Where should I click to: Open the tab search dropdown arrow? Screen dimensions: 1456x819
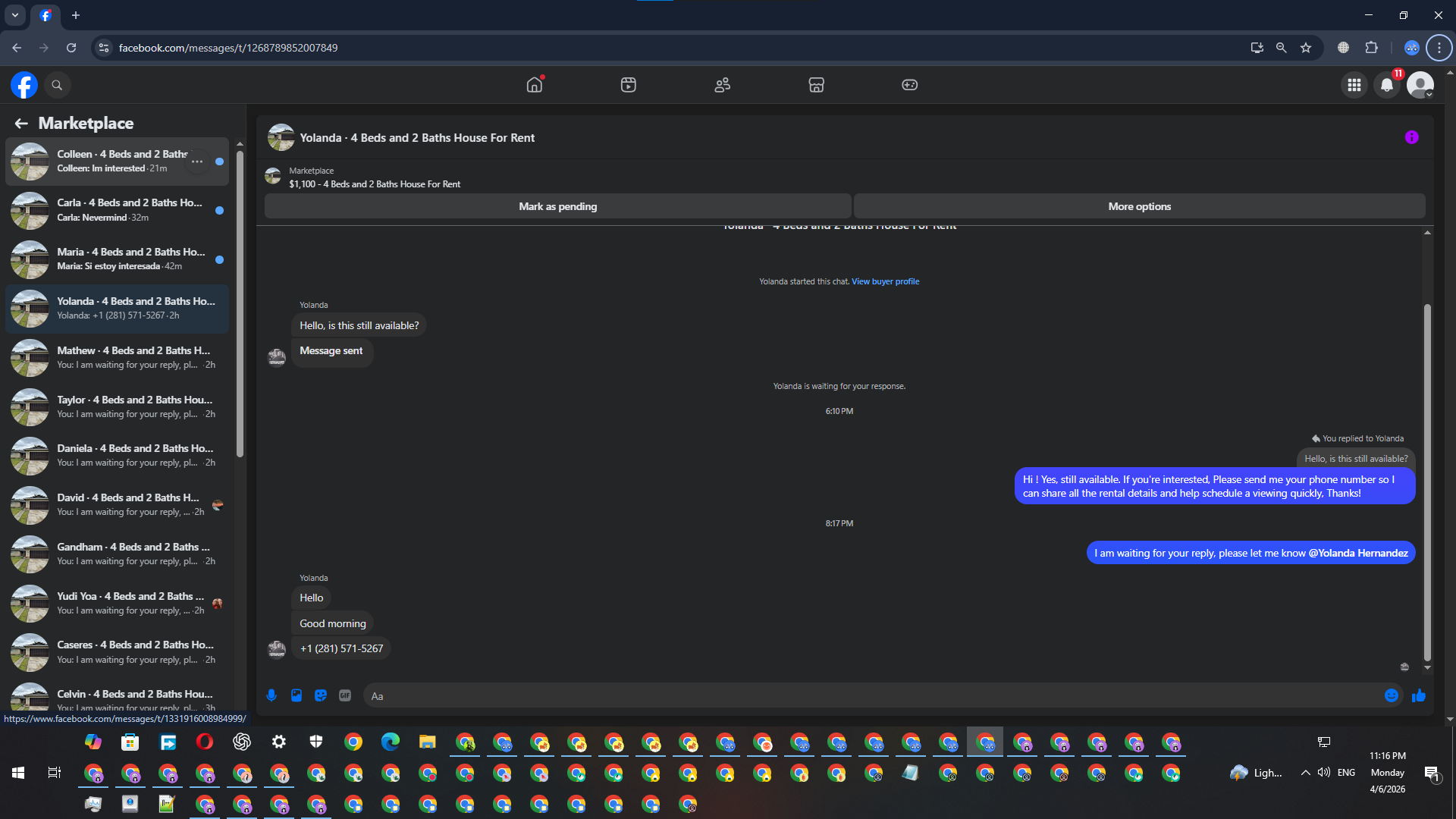15,15
